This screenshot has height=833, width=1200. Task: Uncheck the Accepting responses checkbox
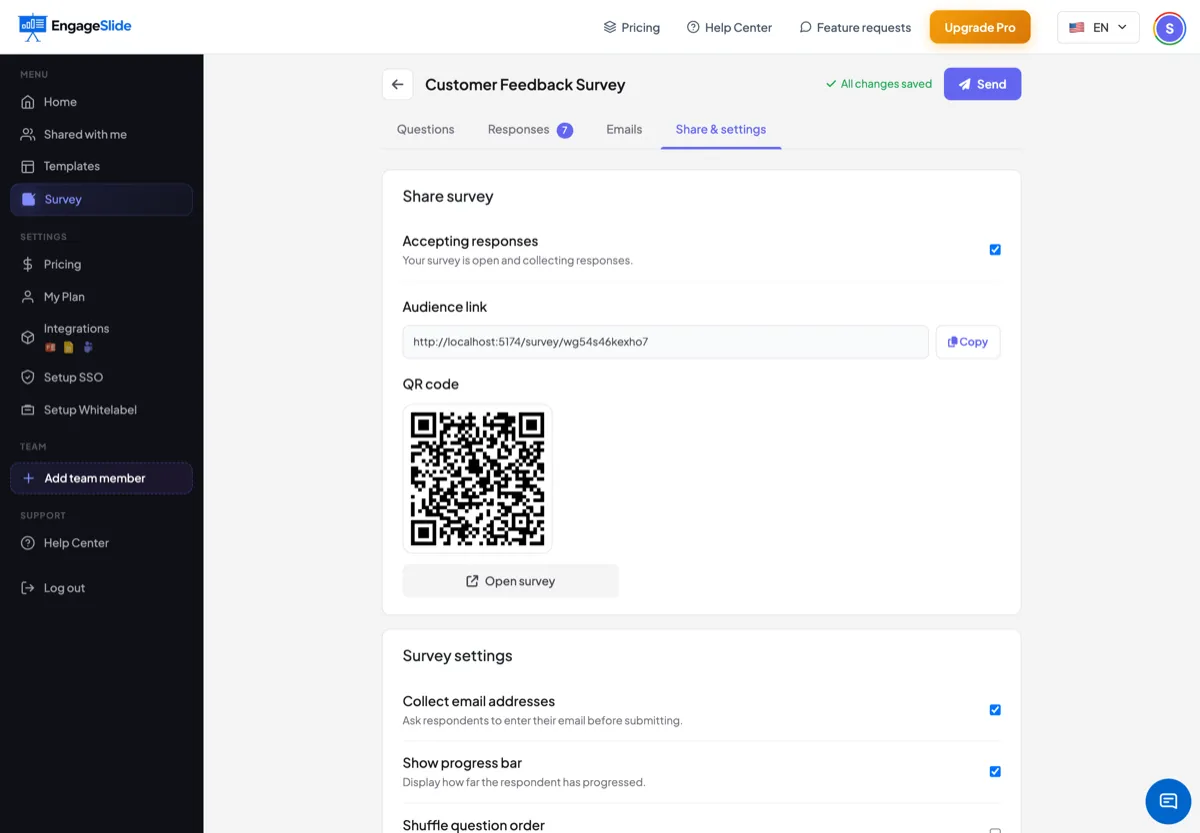click(995, 250)
